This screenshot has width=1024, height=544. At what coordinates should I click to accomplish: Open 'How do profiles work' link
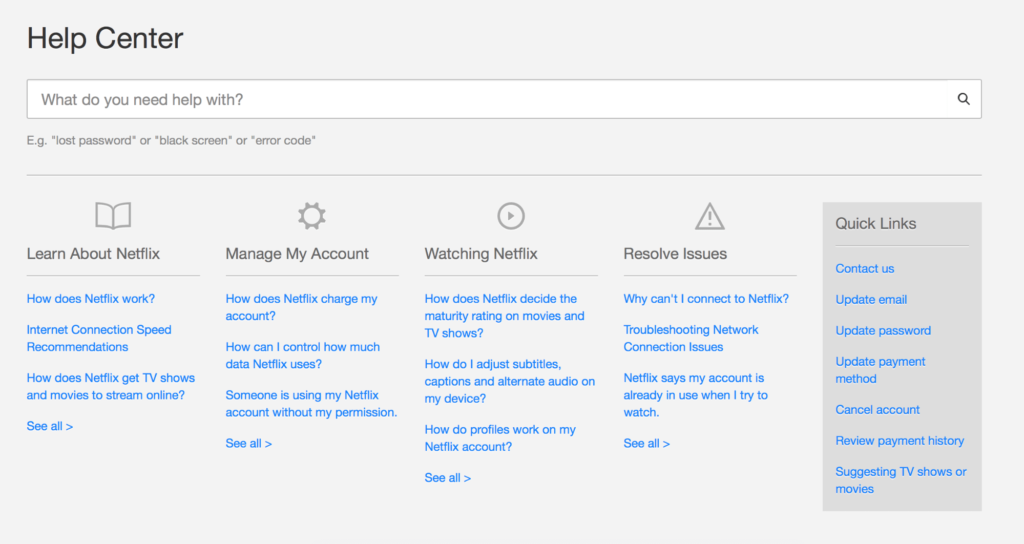click(x=500, y=438)
